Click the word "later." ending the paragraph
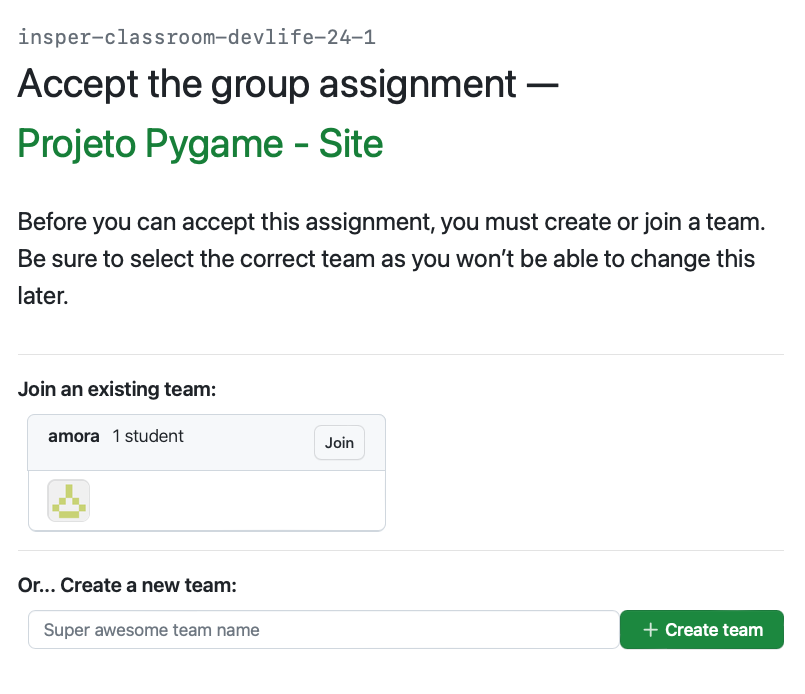805x694 pixels. click(x=42, y=297)
